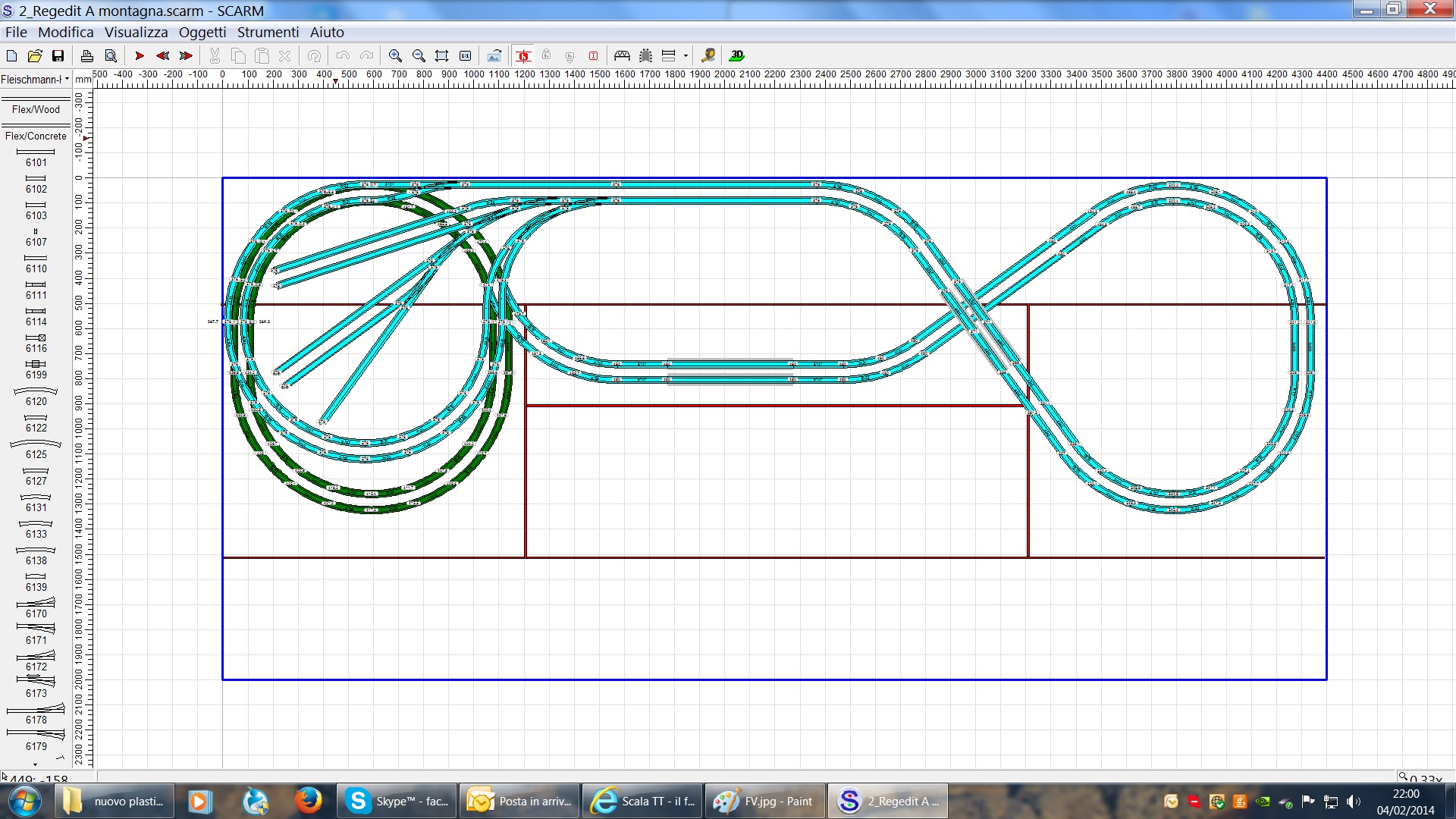Pick track piece 6114

click(x=36, y=317)
